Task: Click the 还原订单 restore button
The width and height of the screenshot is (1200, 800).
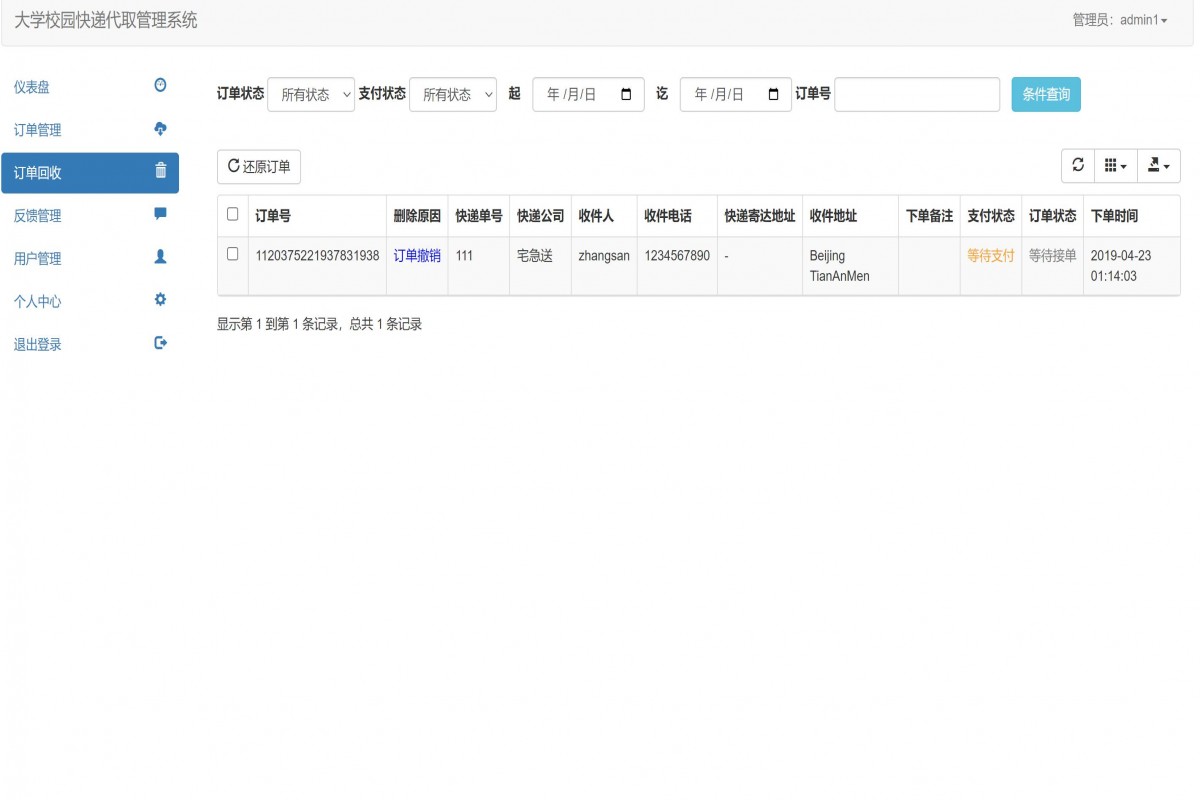Action: click(258, 166)
